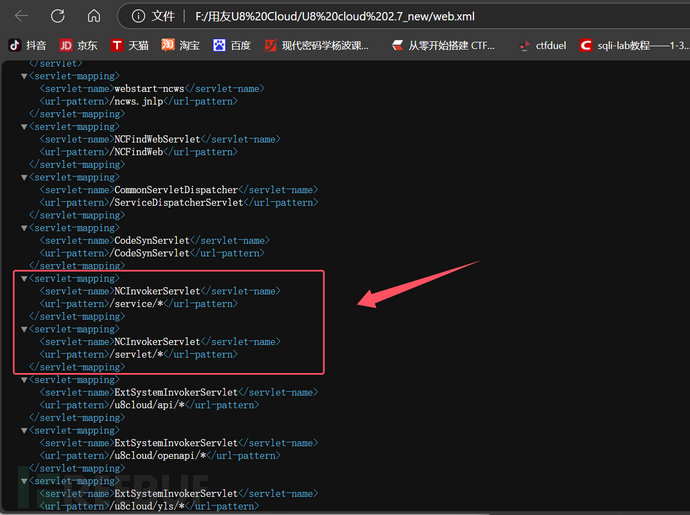Open the 从零开始搭建 CTF bookmark
The width and height of the screenshot is (690, 515).
(x=444, y=45)
